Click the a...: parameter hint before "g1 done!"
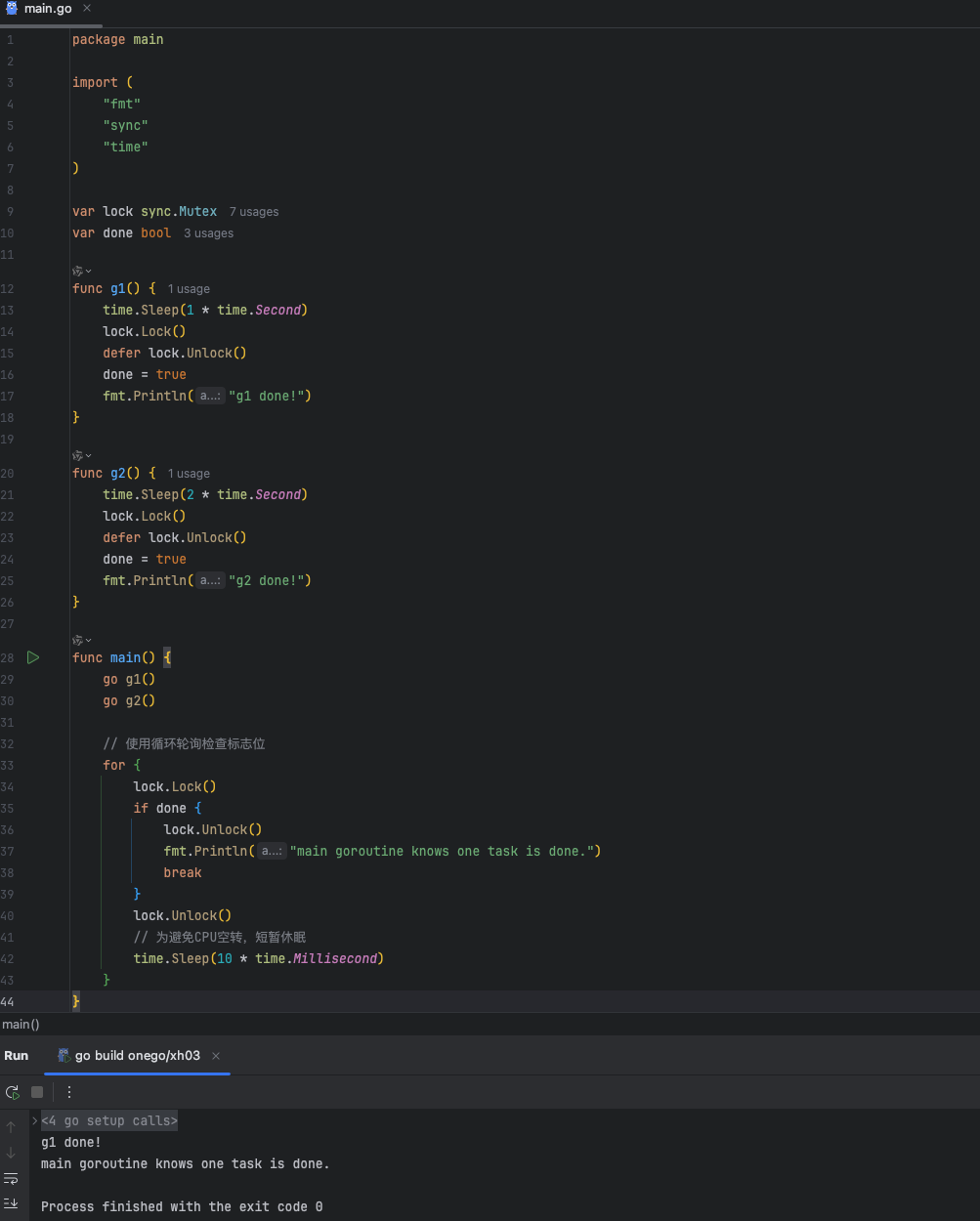Screen dimensions: 980x1221 click(x=210, y=396)
